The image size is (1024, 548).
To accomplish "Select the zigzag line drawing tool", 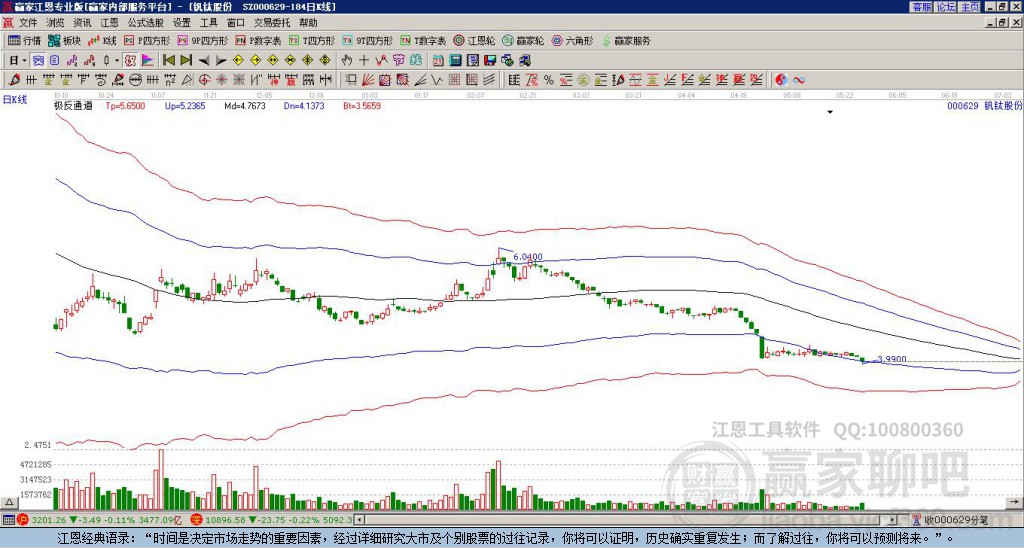I will (438, 80).
